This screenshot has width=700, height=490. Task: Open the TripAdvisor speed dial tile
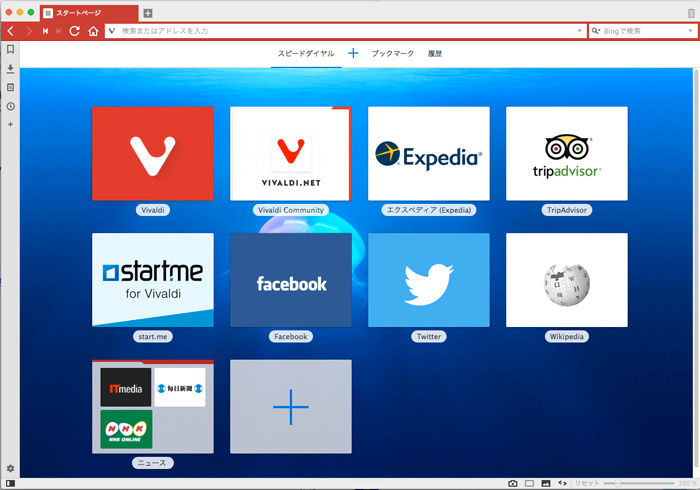point(567,154)
